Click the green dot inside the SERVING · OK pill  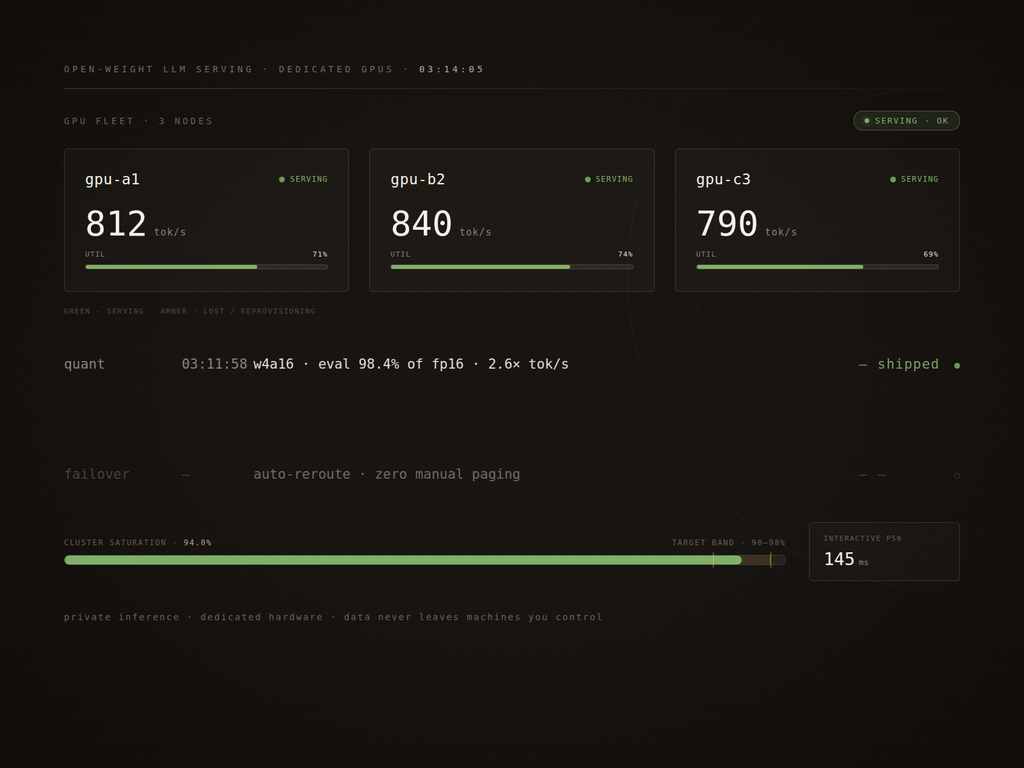[x=867, y=121]
